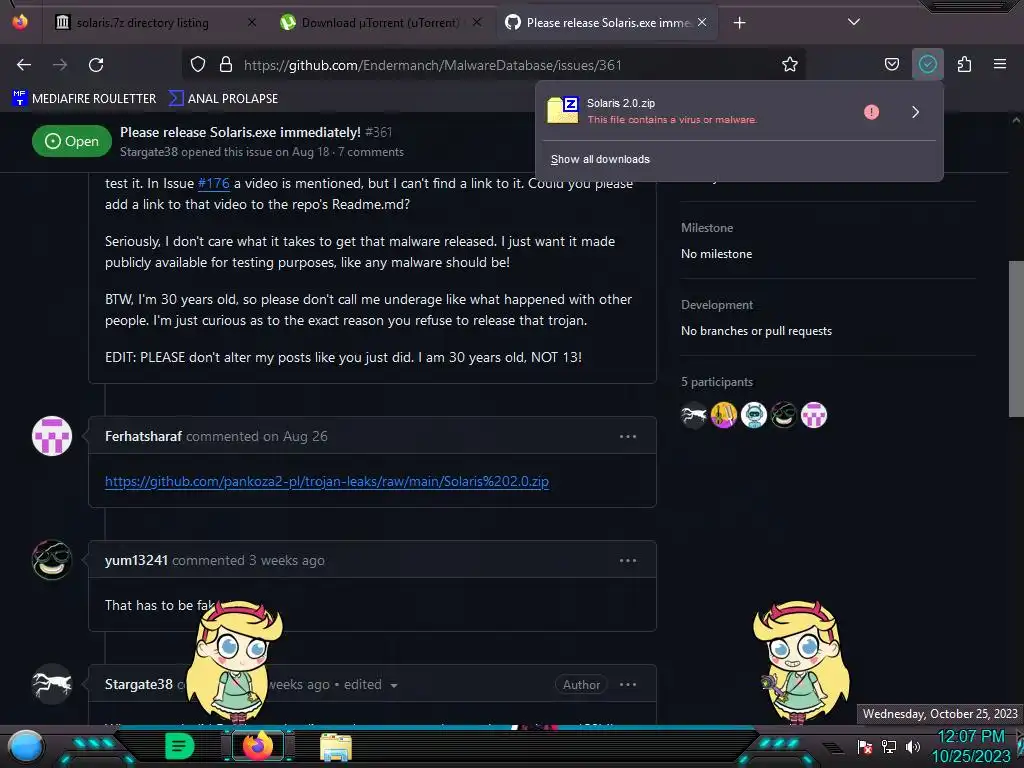Click the Milestone sidebar heading
Screen dimensions: 1024x768
coord(707,228)
